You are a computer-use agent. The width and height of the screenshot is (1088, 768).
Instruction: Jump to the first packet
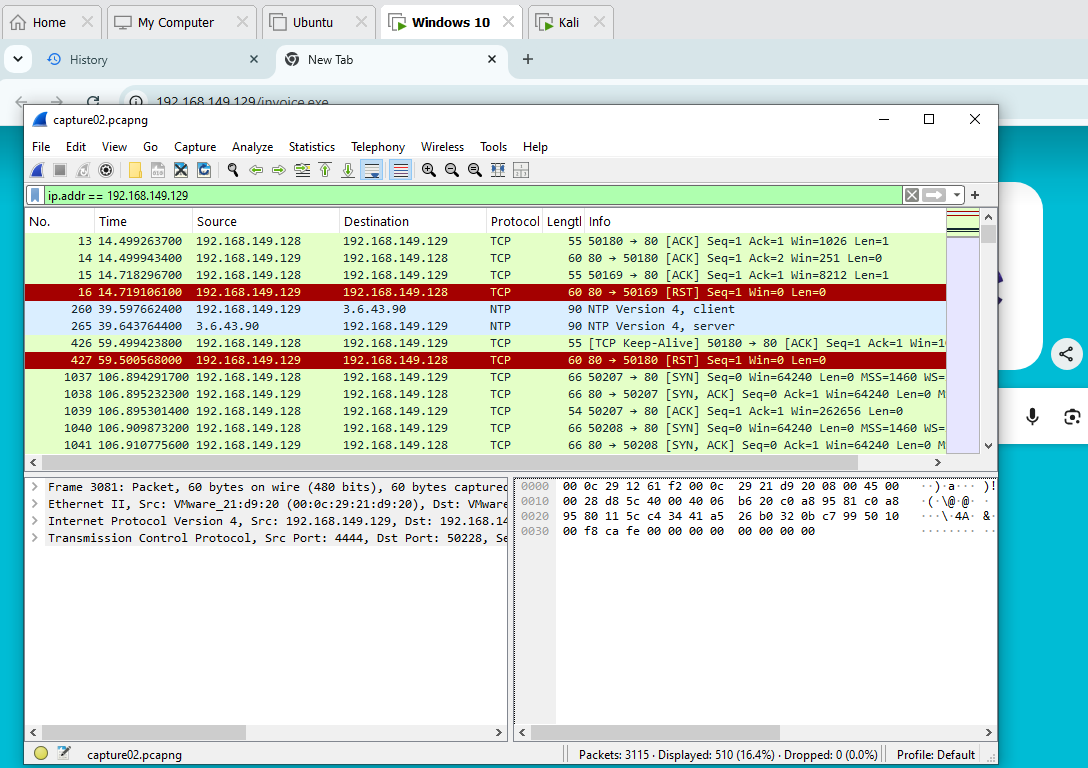(325, 170)
